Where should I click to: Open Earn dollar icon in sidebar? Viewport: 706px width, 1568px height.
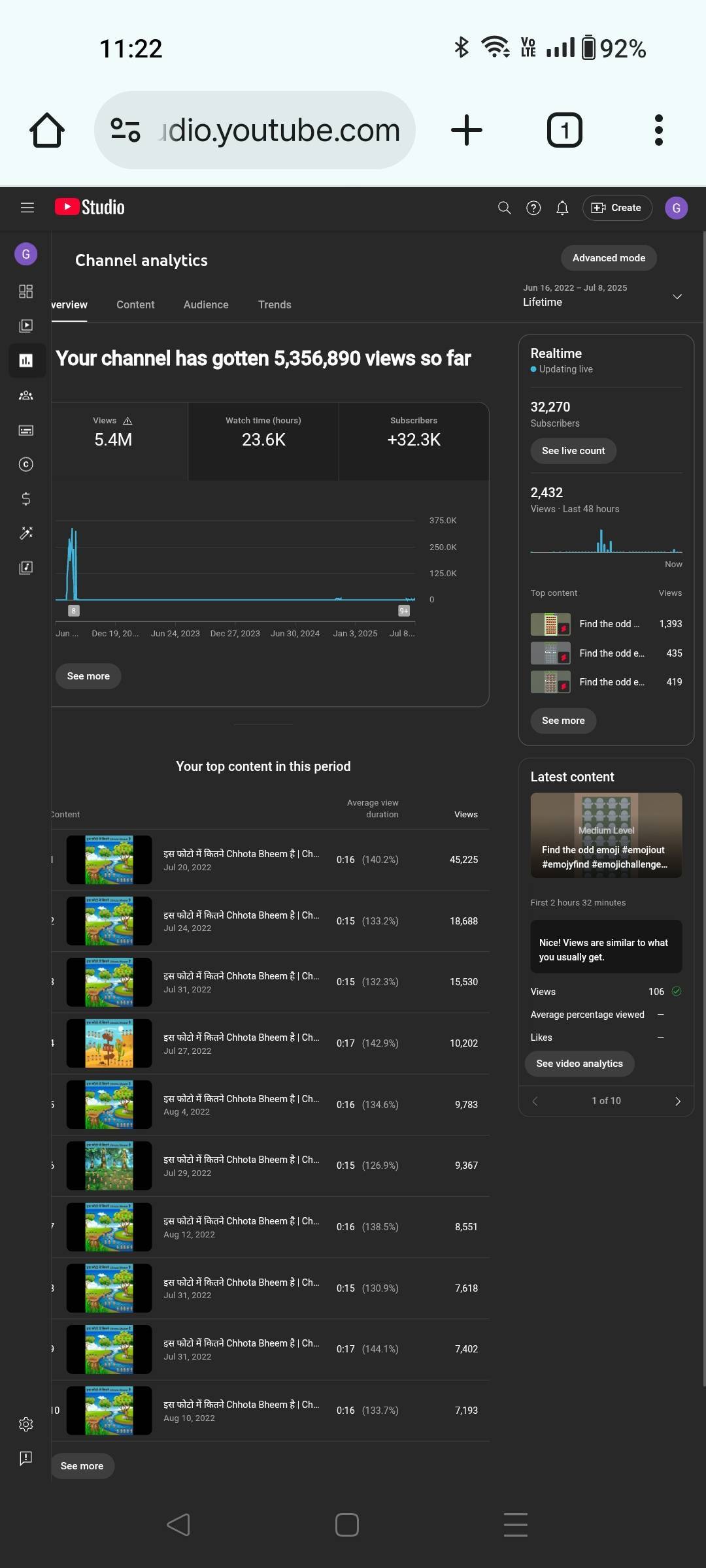(26, 498)
